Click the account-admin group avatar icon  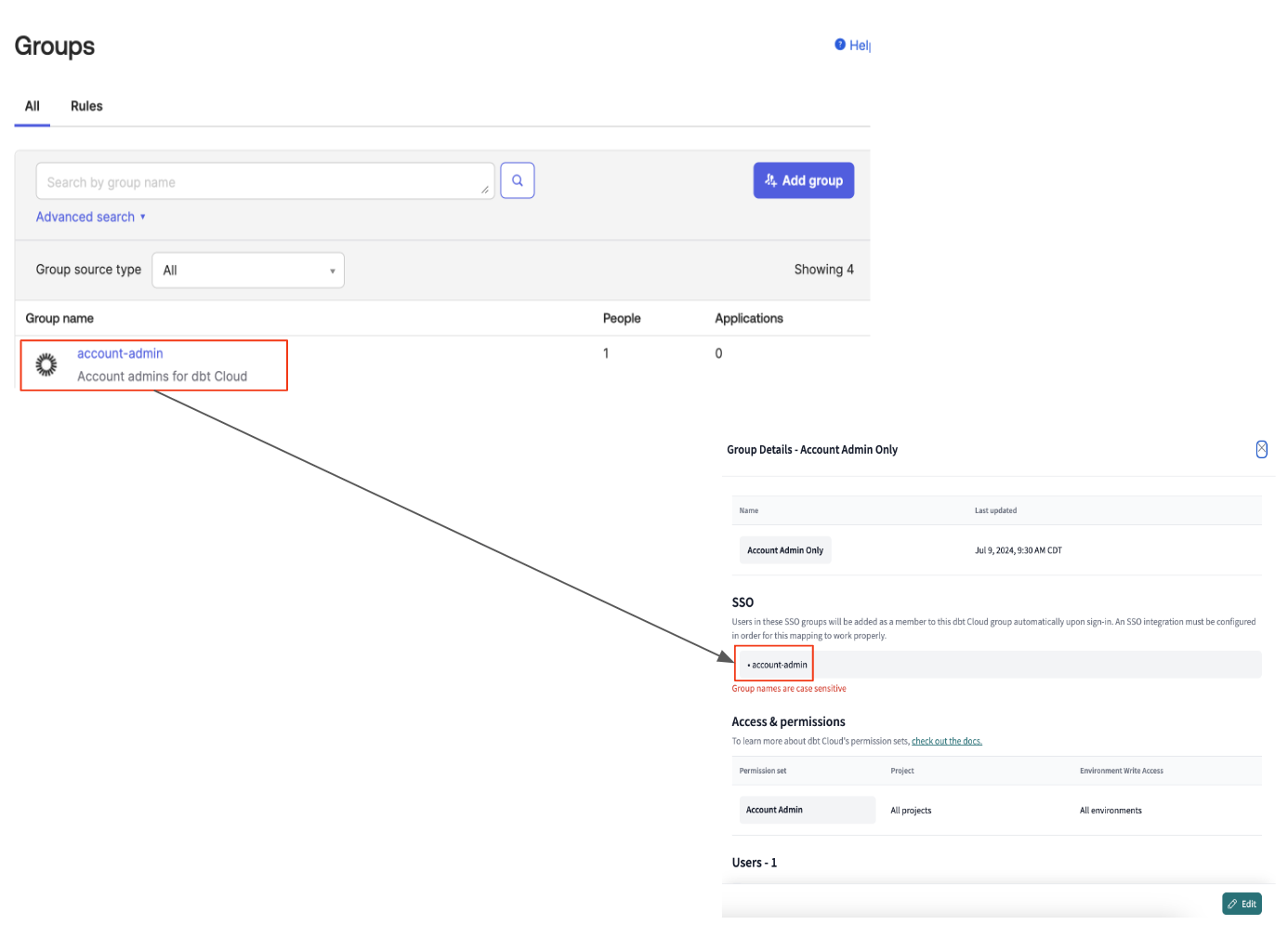46,364
